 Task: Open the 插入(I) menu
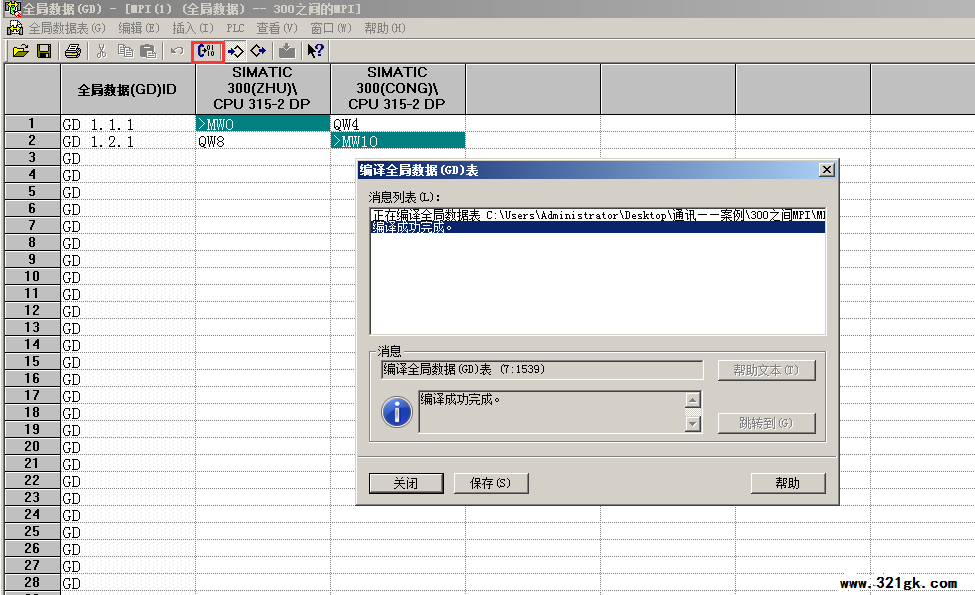192,28
